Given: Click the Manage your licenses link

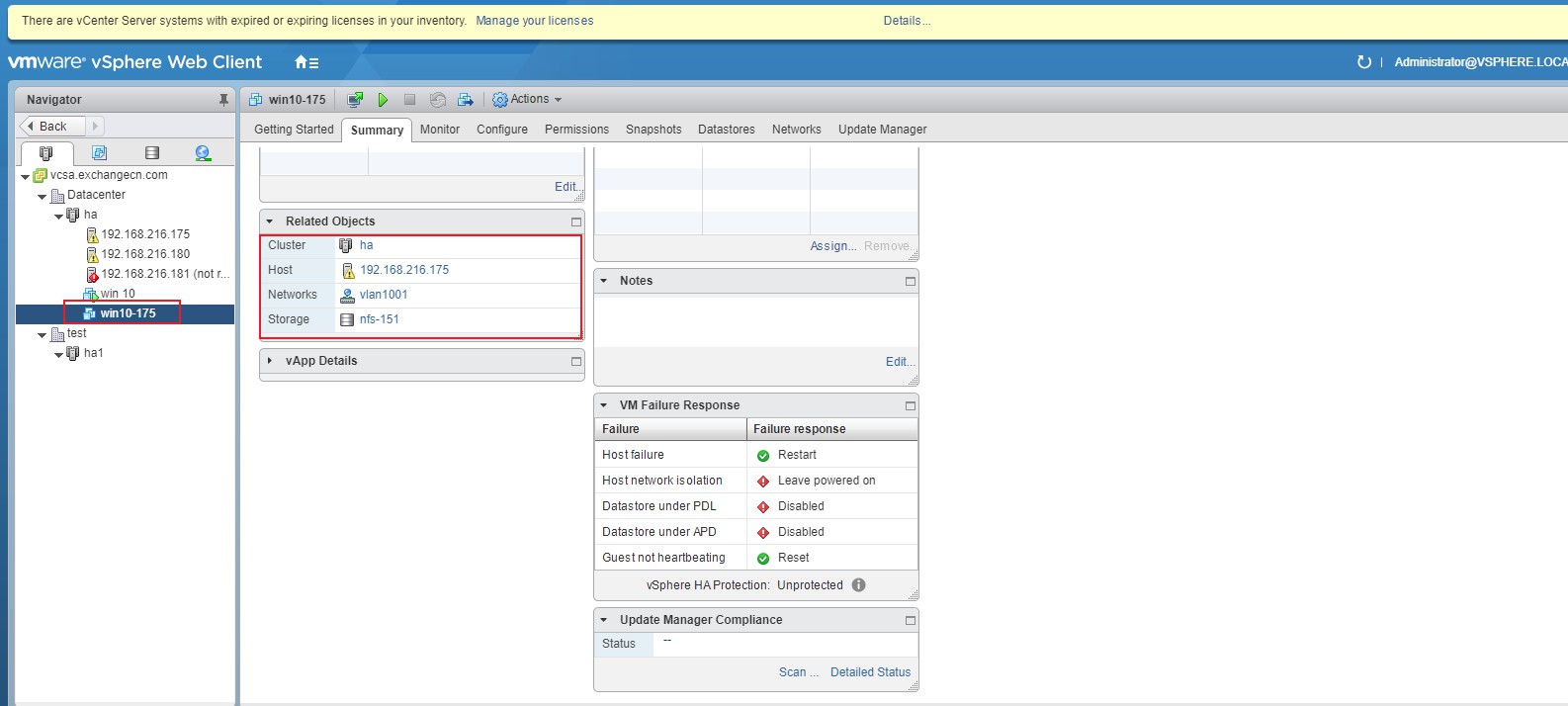Looking at the screenshot, I should pos(535,21).
